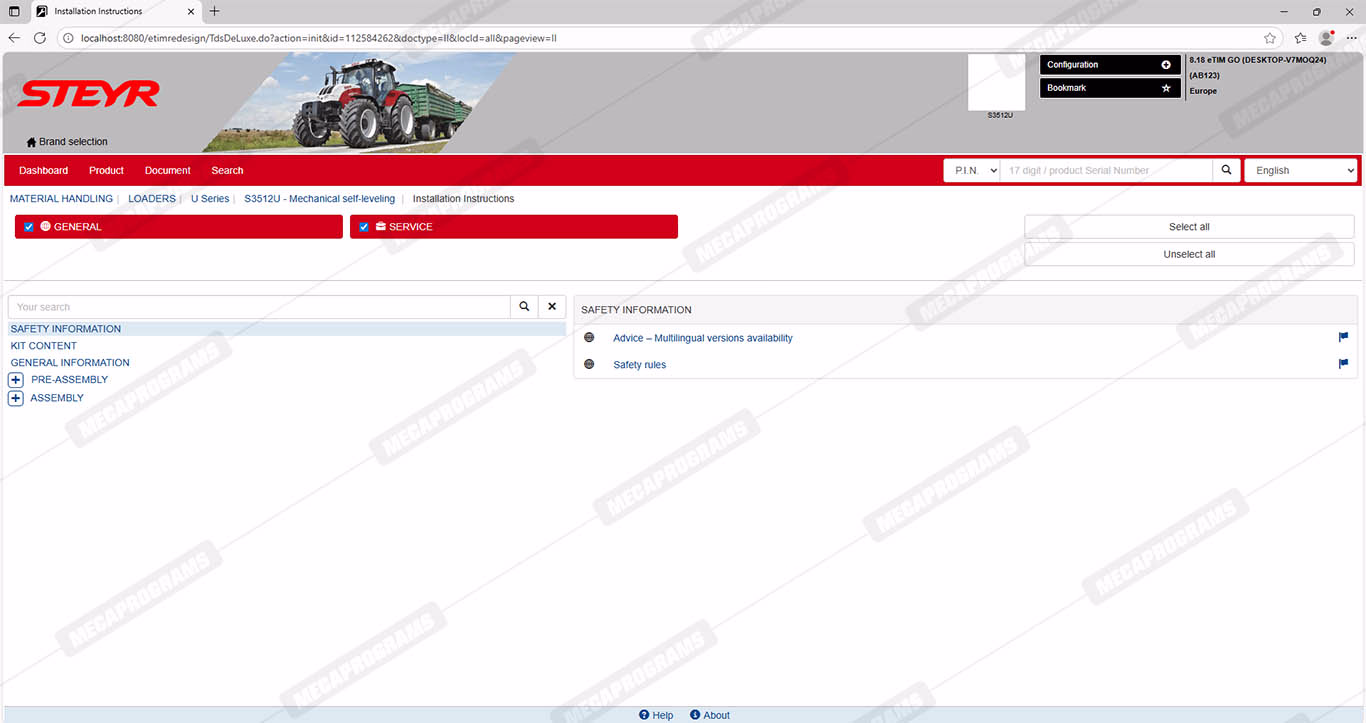This screenshot has height=723, width=1366.
Task: Click the P.I.N. search magnifier icon
Action: (x=1226, y=171)
